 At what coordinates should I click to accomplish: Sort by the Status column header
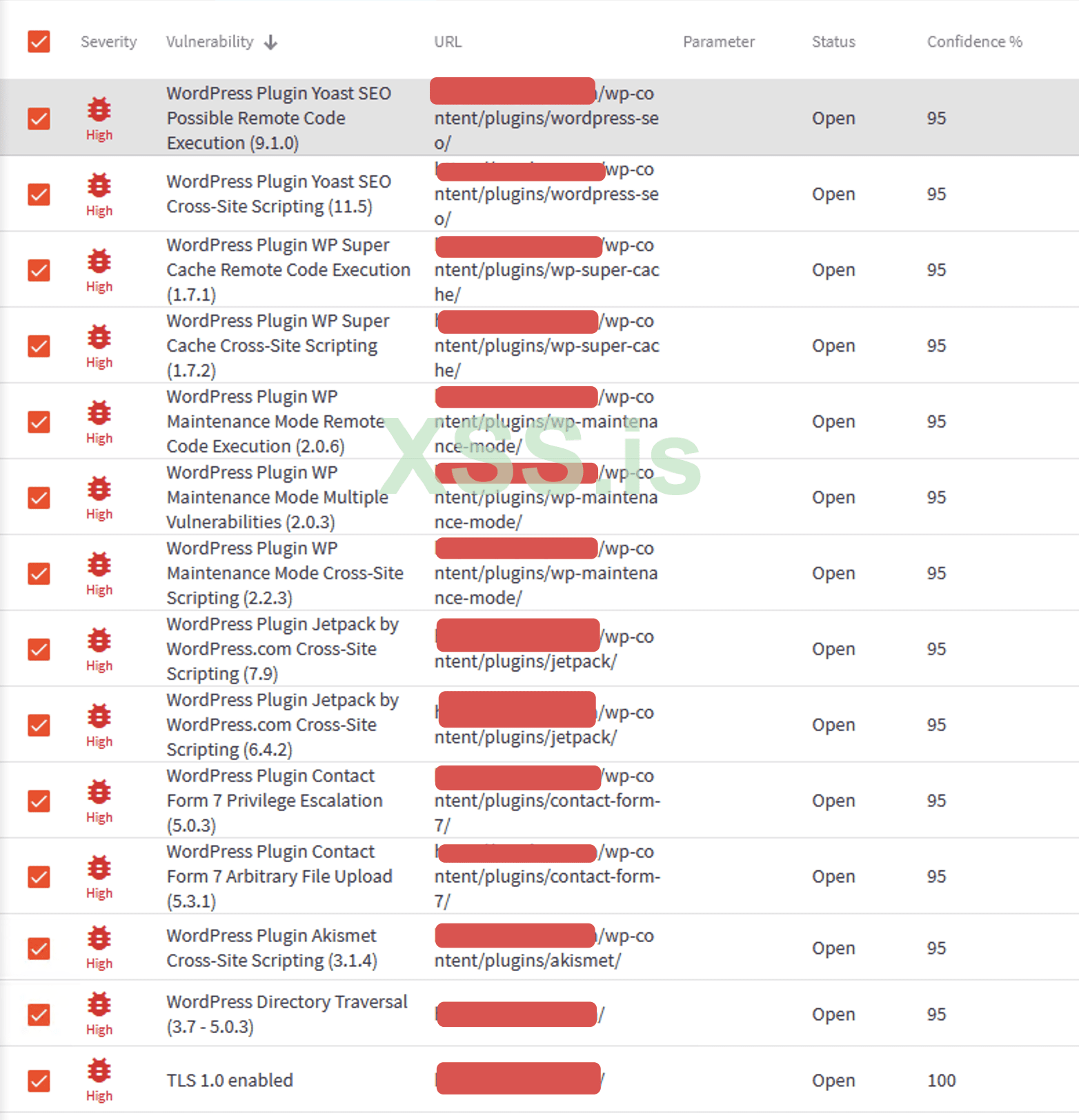(x=833, y=41)
